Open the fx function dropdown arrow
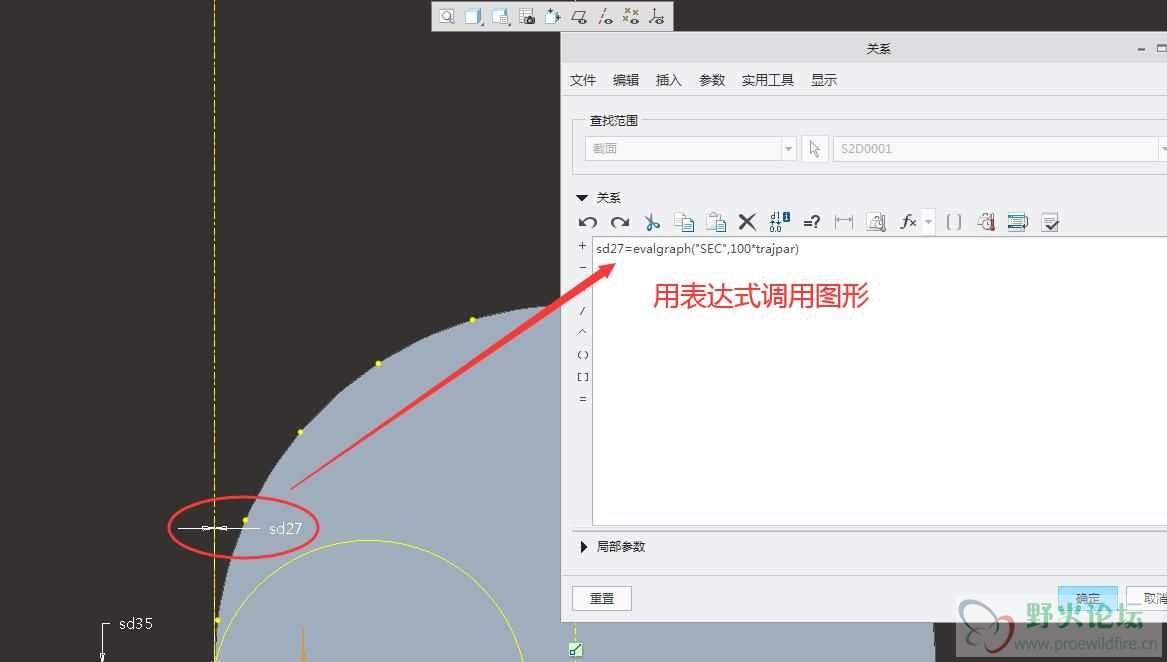The height and width of the screenshot is (662, 1167). [x=928, y=222]
